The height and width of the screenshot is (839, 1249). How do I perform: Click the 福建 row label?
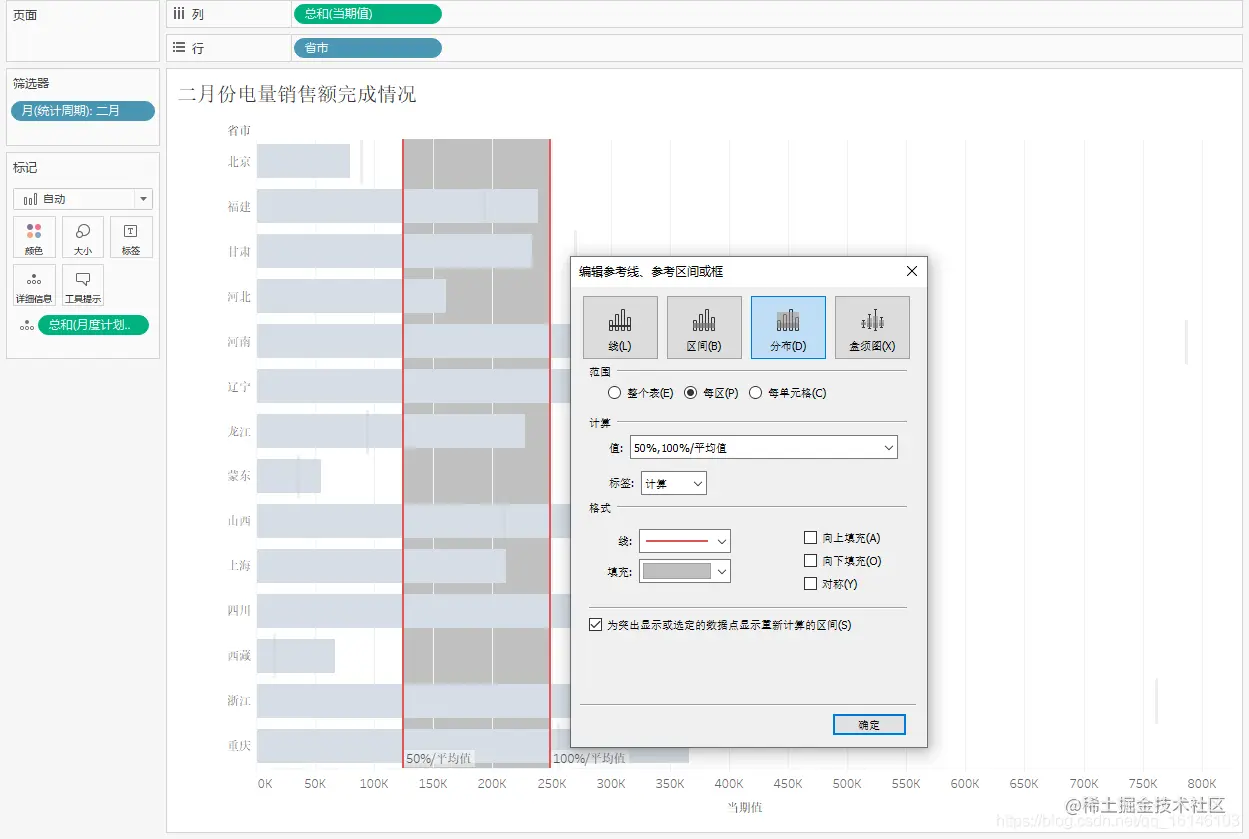[x=239, y=207]
